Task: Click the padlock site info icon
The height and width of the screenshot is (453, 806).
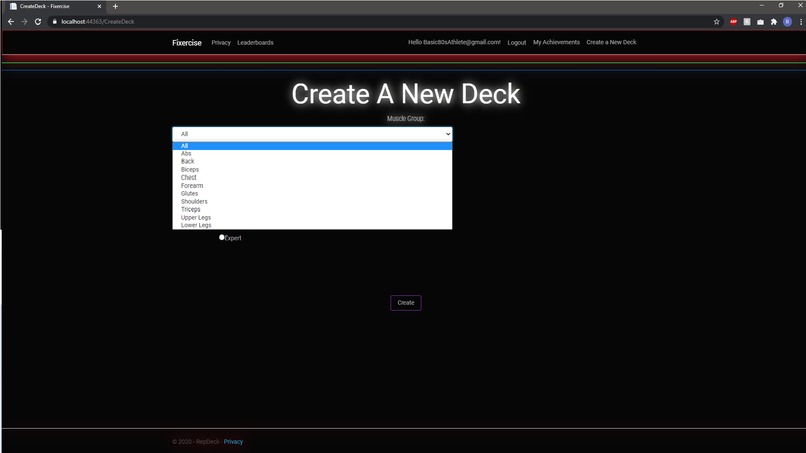Action: (54, 22)
